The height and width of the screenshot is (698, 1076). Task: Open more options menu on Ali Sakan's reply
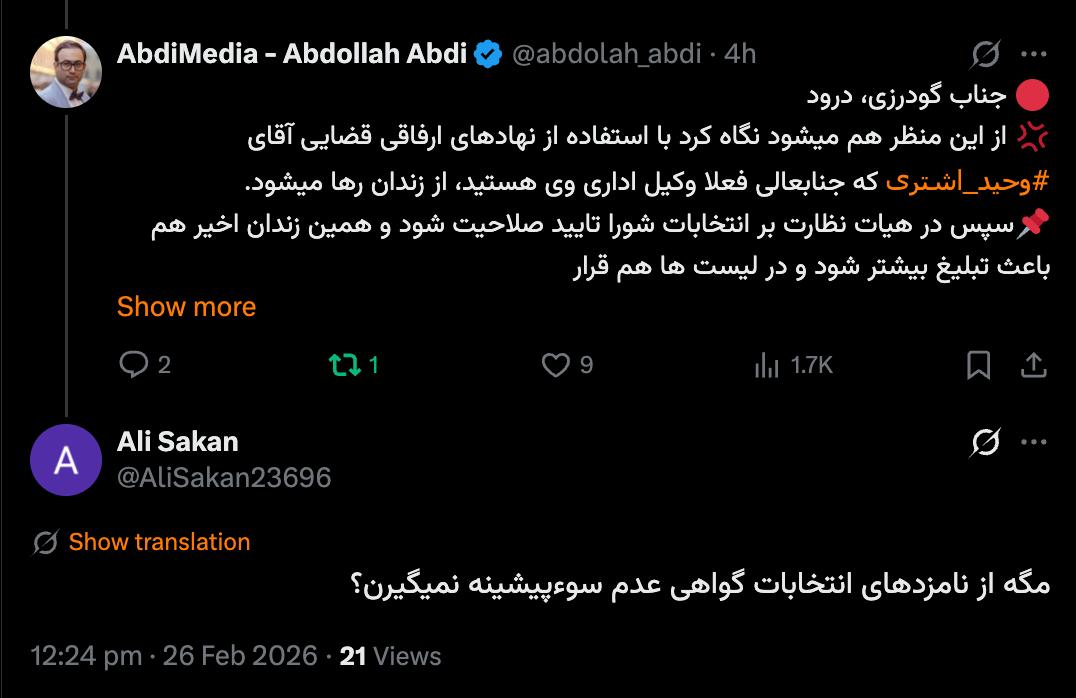pyautogui.click(x=1033, y=442)
